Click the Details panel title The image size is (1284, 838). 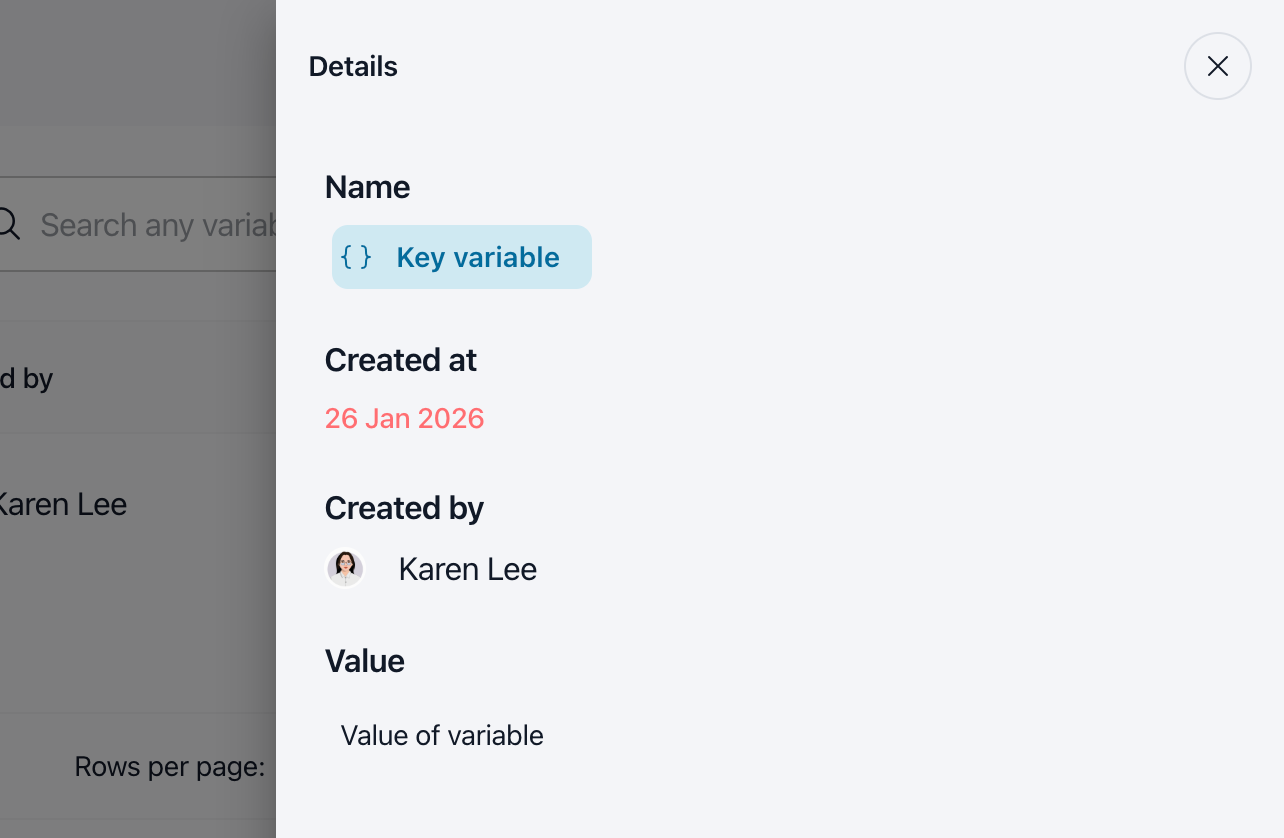pyautogui.click(x=353, y=66)
